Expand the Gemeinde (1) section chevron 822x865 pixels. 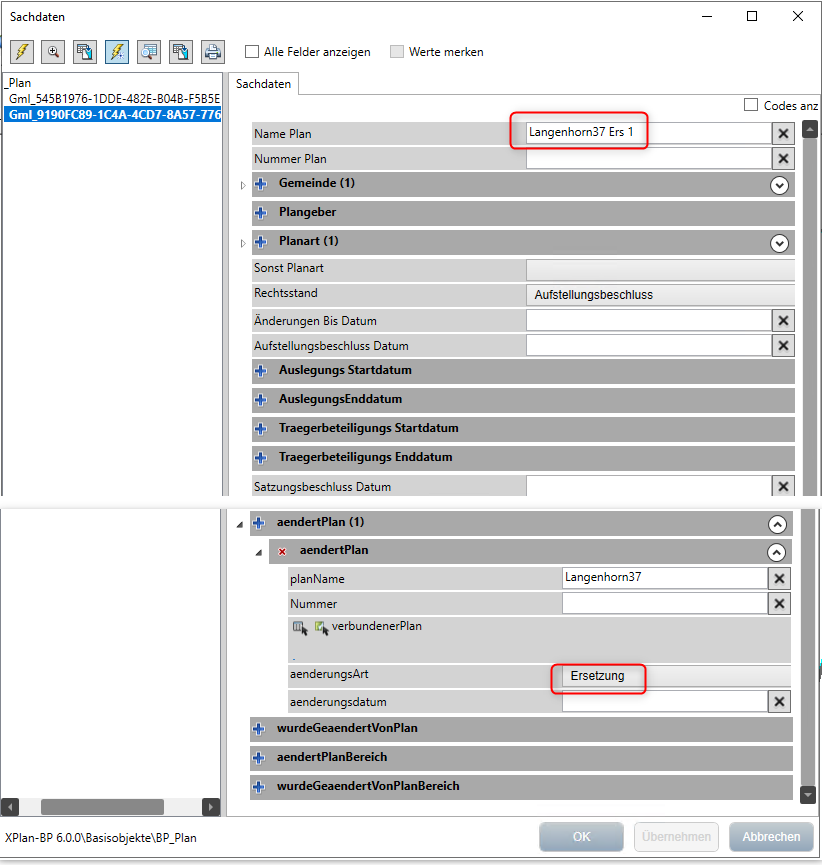(x=779, y=185)
